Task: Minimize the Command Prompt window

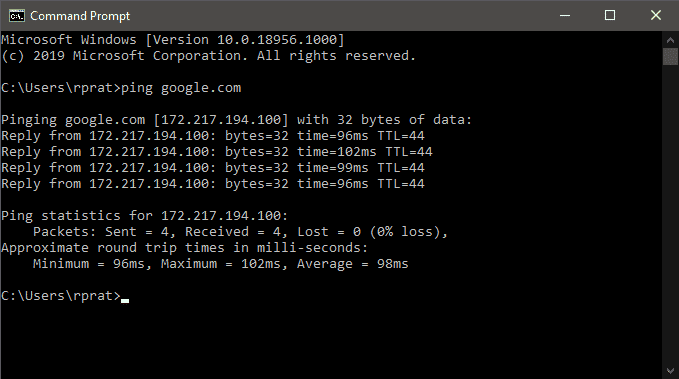Action: pos(565,16)
